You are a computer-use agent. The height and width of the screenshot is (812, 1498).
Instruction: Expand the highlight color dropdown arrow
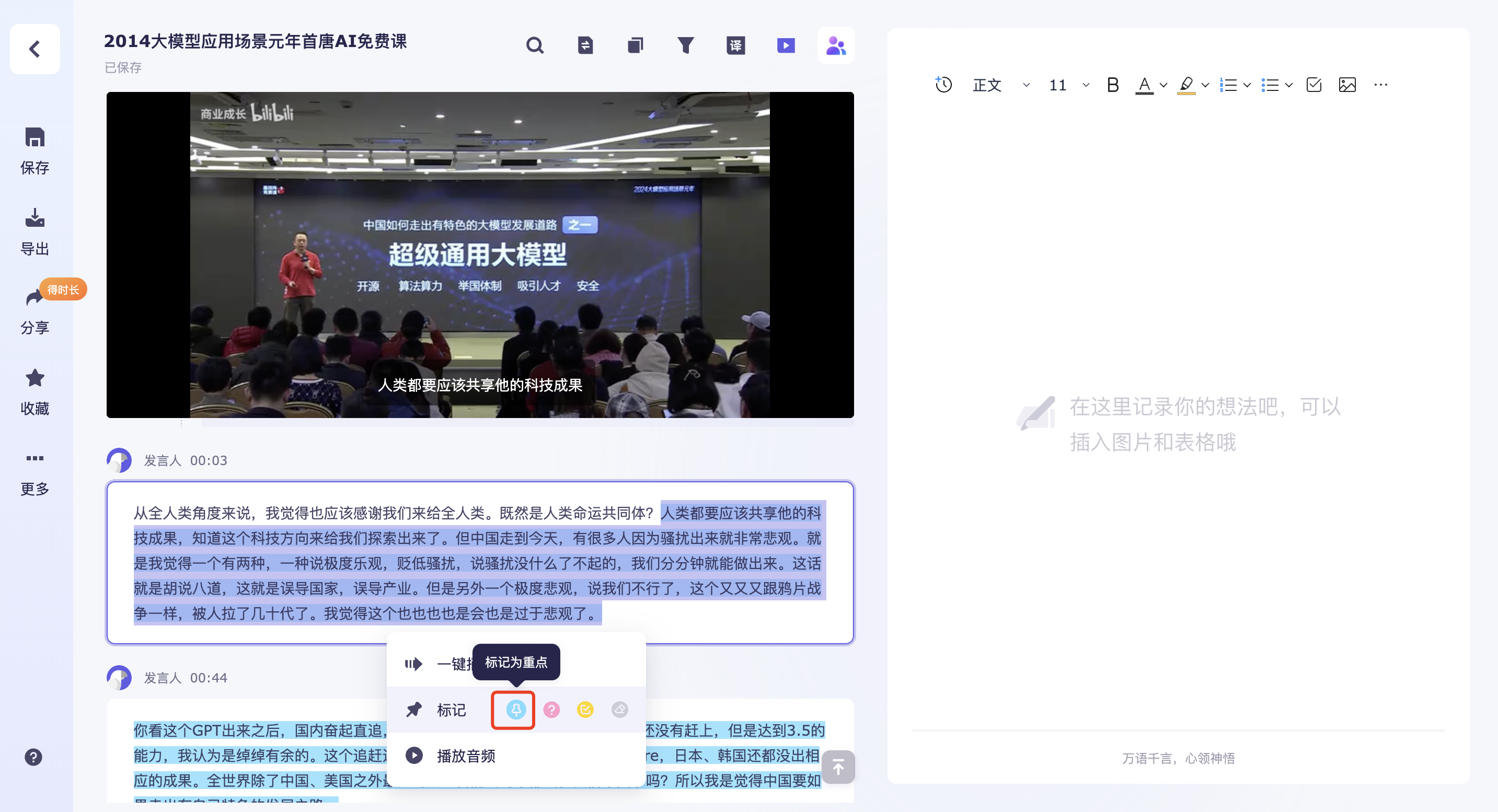(x=1205, y=86)
